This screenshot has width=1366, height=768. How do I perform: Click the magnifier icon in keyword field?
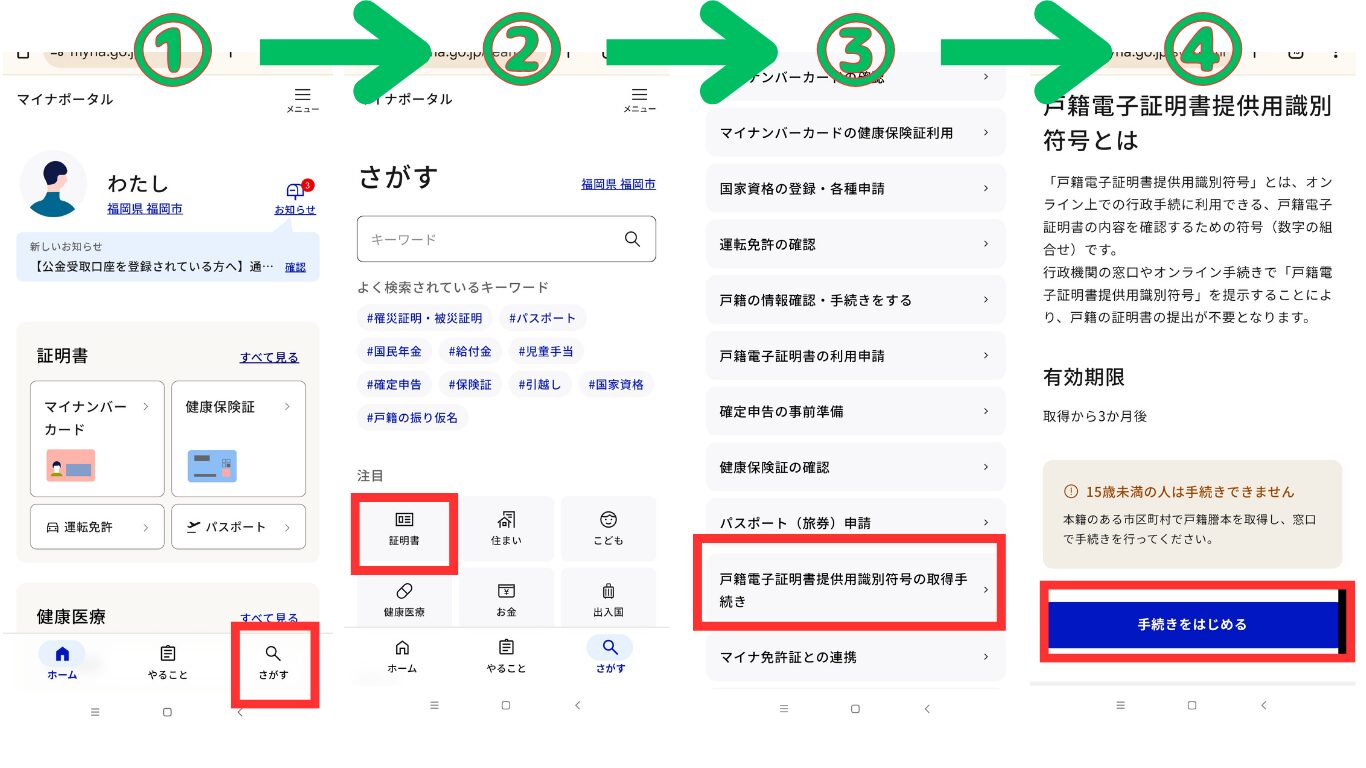click(632, 239)
